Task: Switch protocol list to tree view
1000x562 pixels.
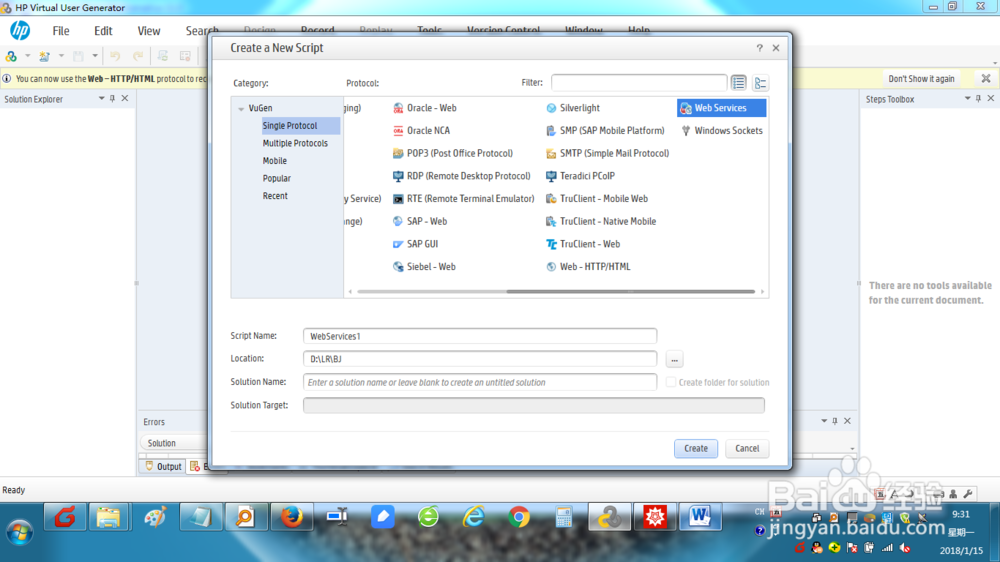Action: (x=760, y=83)
